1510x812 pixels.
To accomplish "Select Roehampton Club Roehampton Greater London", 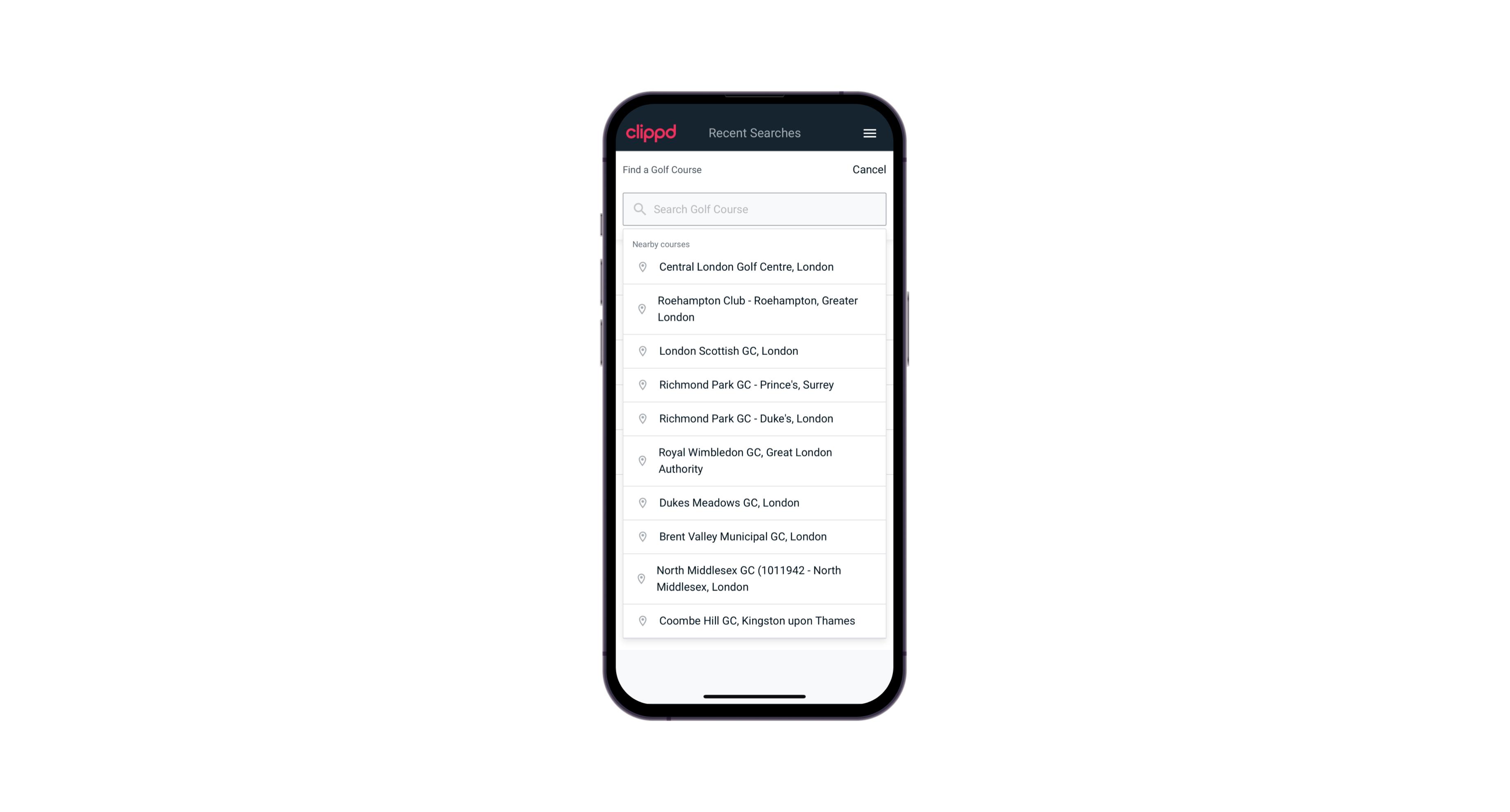I will click(x=755, y=308).
